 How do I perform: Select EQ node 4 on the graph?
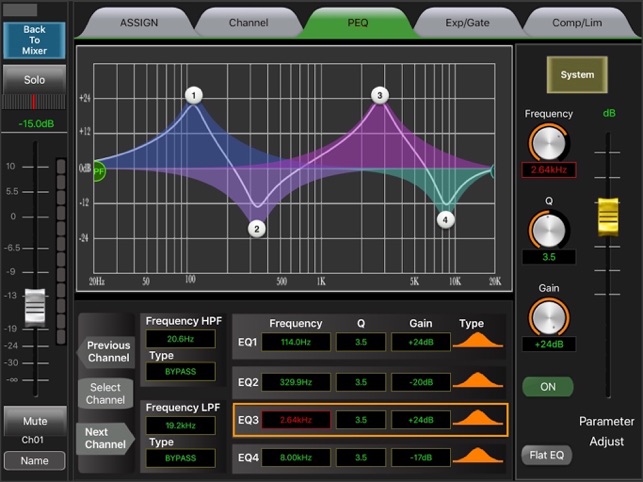(x=445, y=220)
